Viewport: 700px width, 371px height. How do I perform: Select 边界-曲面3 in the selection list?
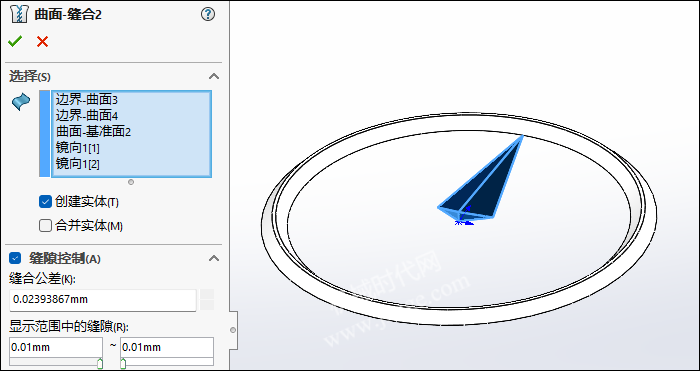[87, 99]
